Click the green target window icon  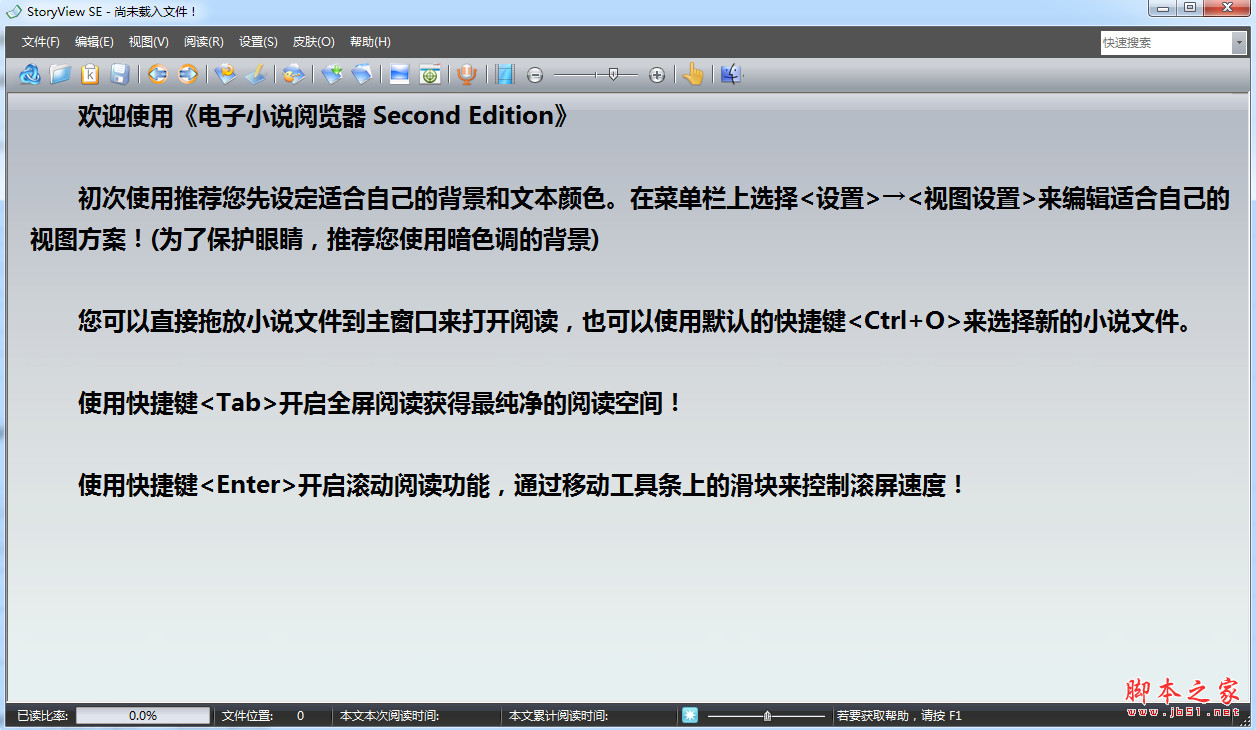click(430, 74)
